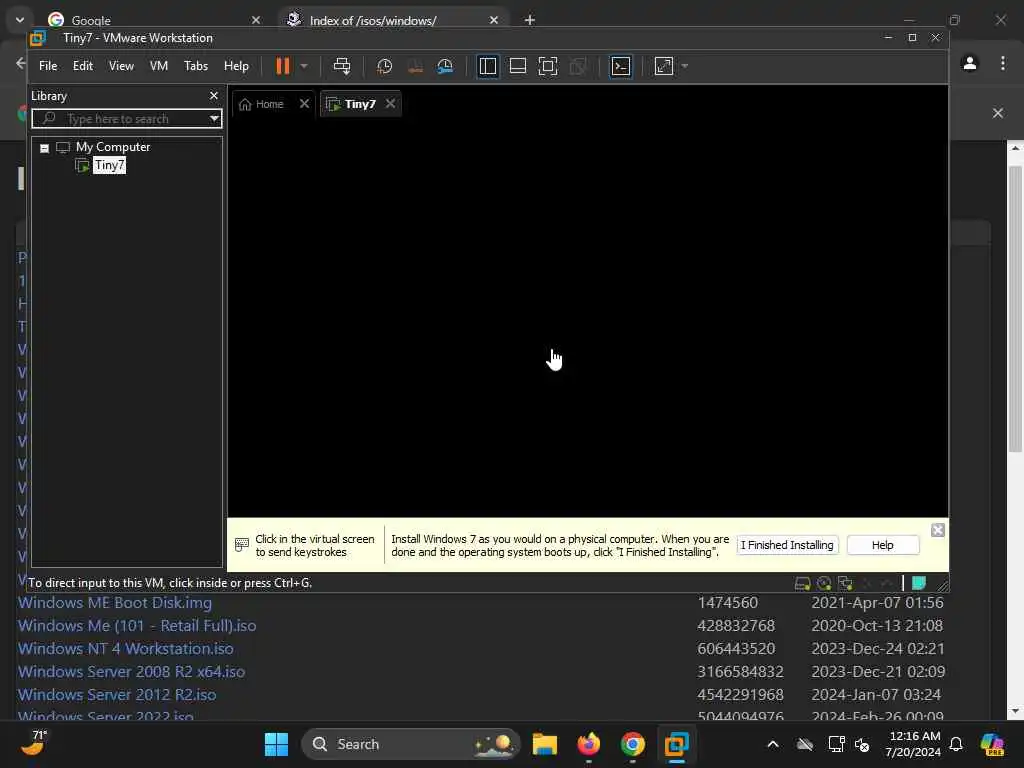This screenshot has height=768, width=1024.
Task: Open the Help menu
Action: coord(236,66)
